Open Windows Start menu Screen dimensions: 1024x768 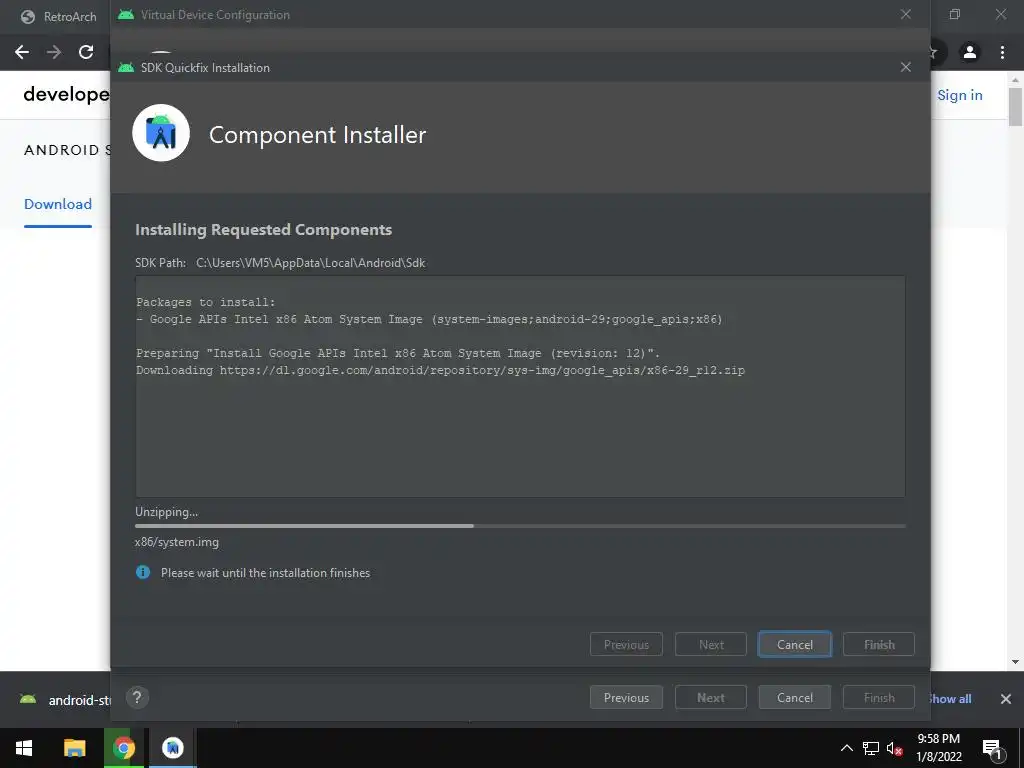click(24, 748)
